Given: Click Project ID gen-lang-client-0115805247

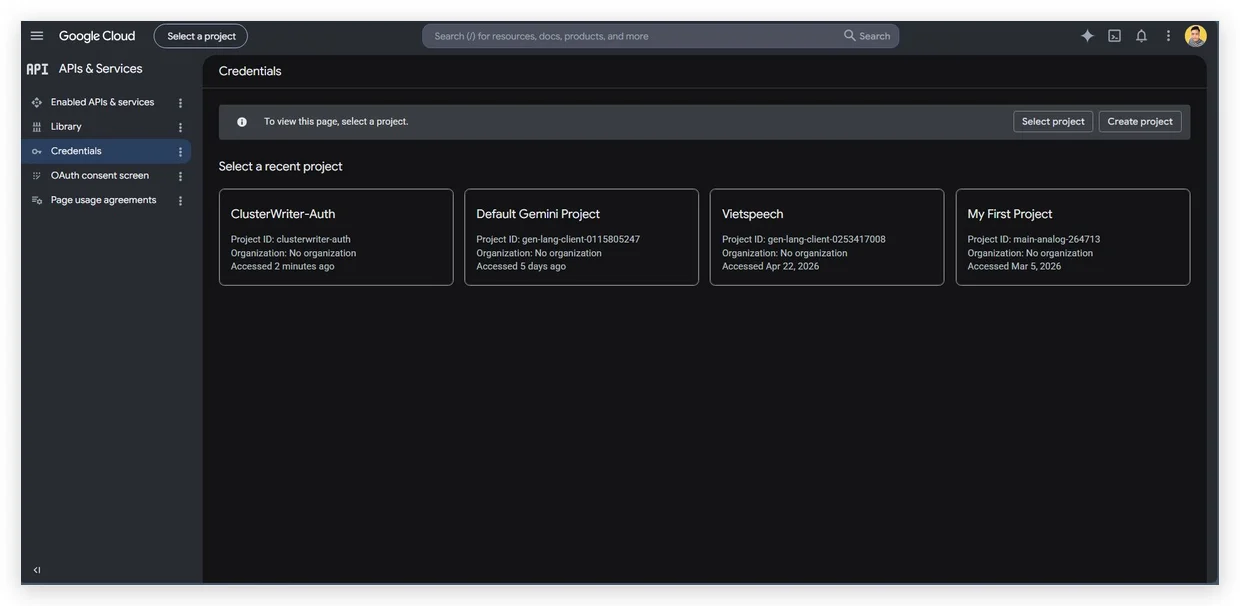Looking at the screenshot, I should (x=558, y=240).
